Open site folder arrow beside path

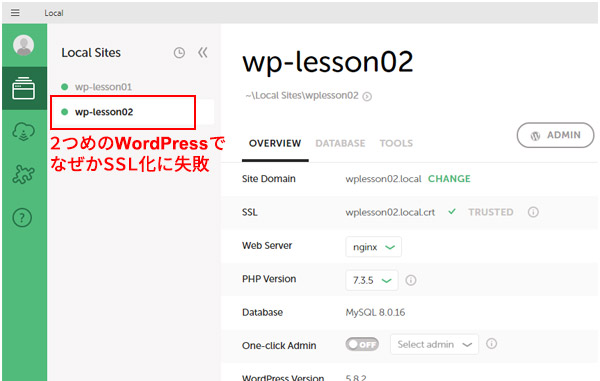[367, 96]
